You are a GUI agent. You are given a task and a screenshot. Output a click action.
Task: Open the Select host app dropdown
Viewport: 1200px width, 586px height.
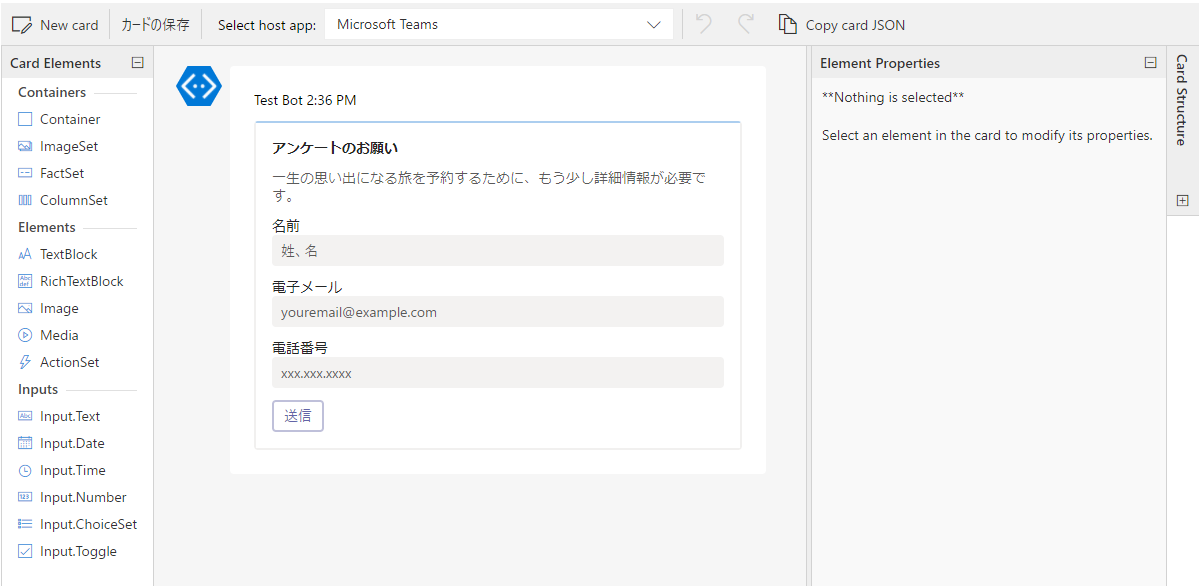[501, 24]
